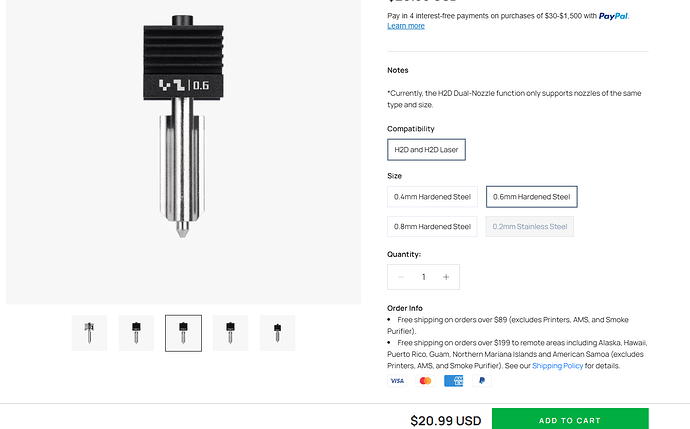Select the 0.8mm Hardened Steel size
690x429 pixels.
[x=432, y=227]
